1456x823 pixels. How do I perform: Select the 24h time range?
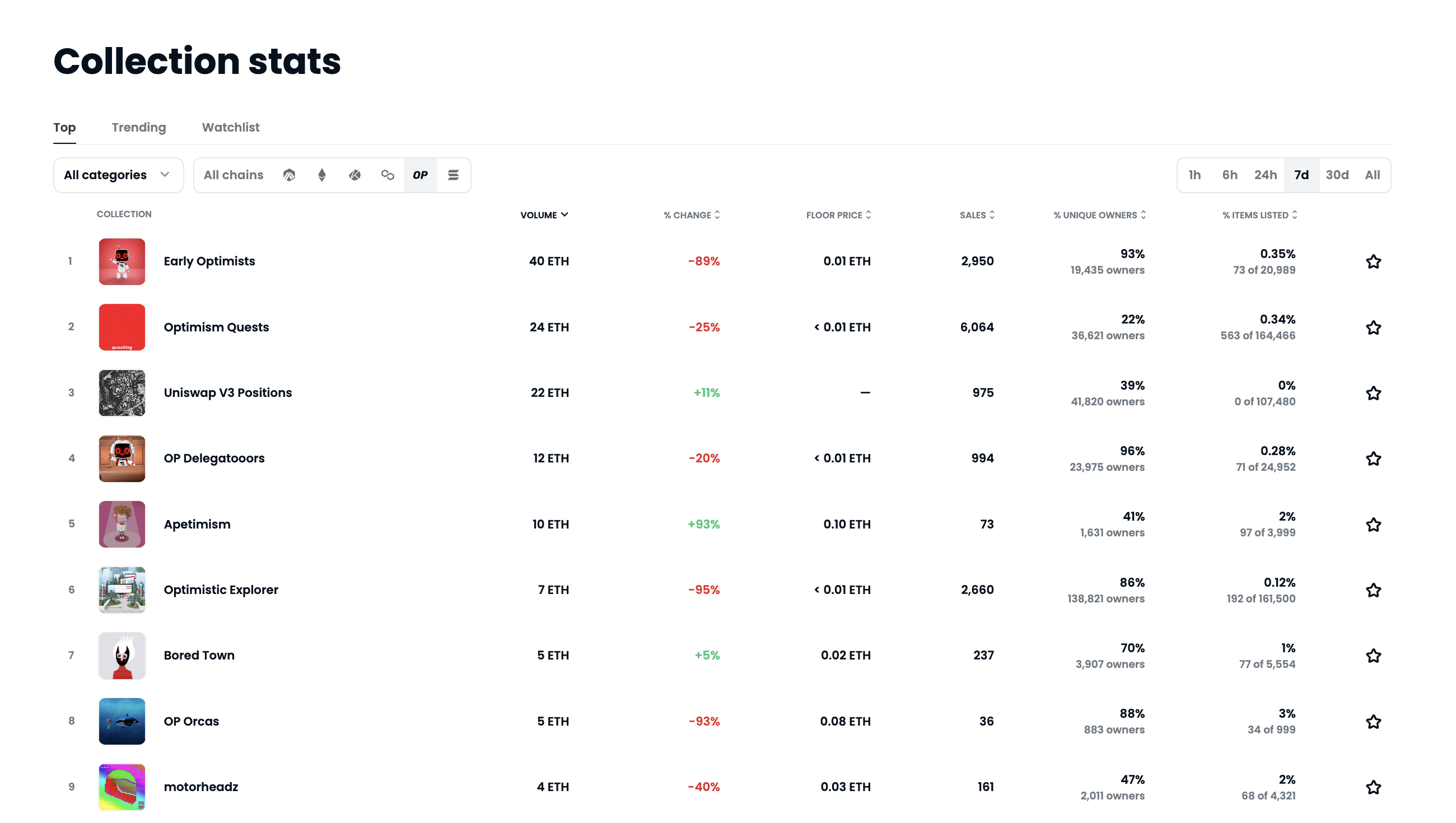point(1265,175)
